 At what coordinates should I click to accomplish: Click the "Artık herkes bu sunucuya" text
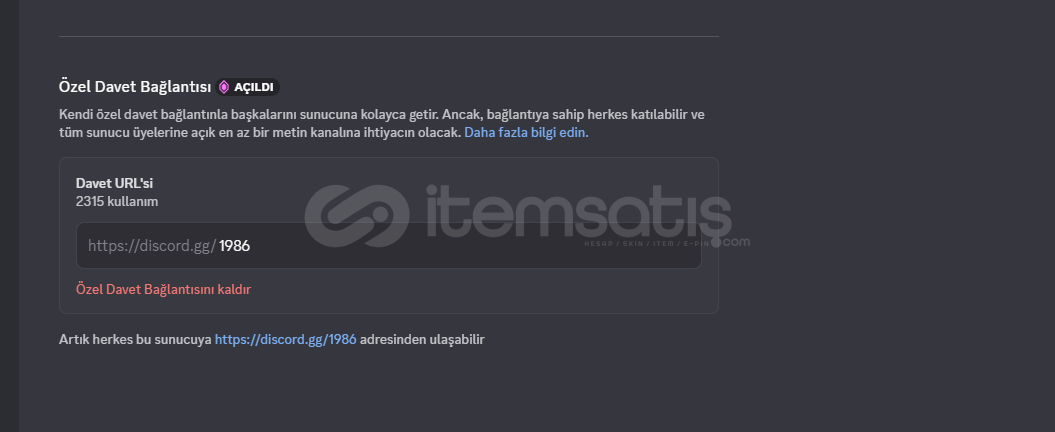[135, 339]
